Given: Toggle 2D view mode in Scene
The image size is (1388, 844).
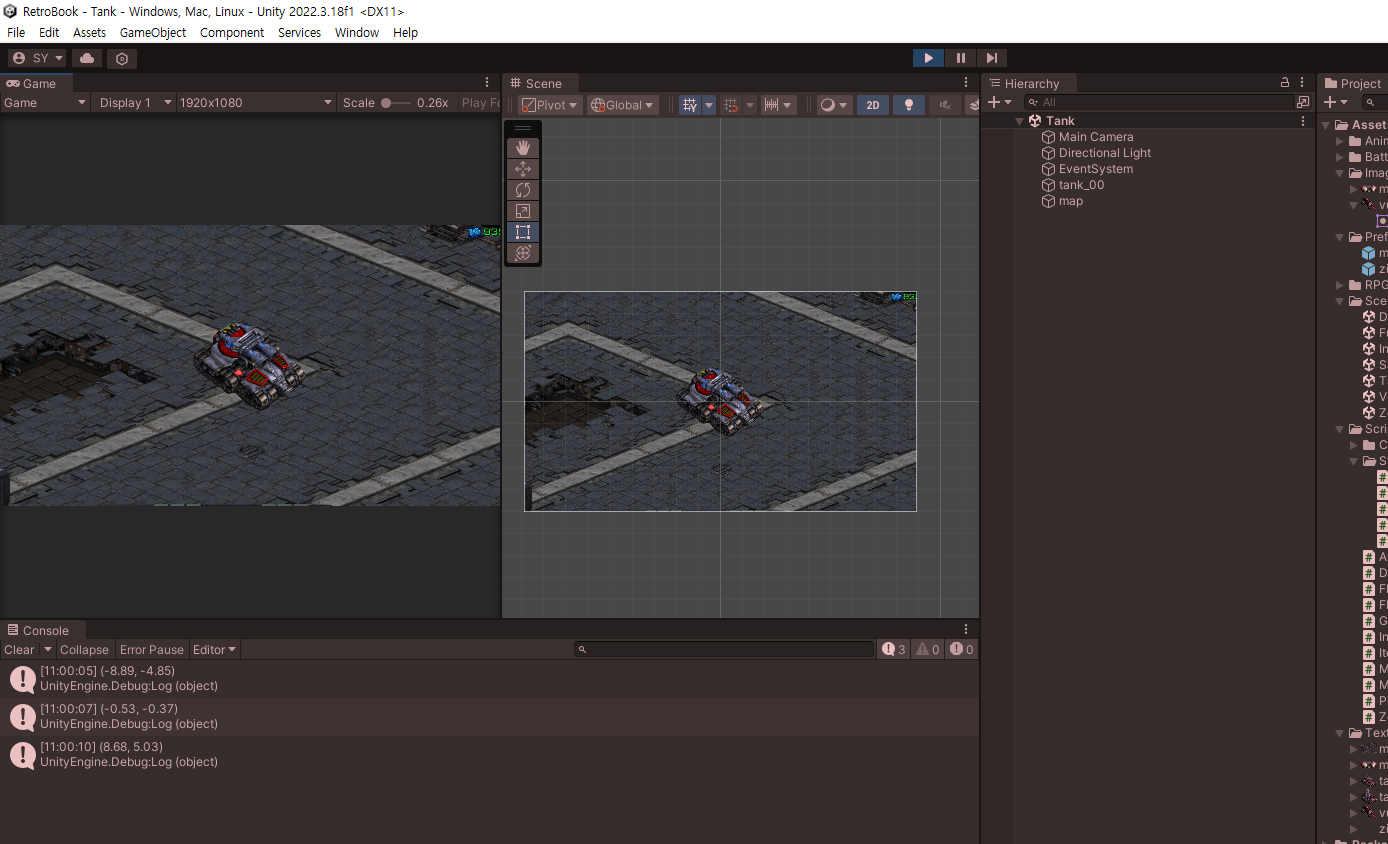Looking at the screenshot, I should tap(873, 105).
